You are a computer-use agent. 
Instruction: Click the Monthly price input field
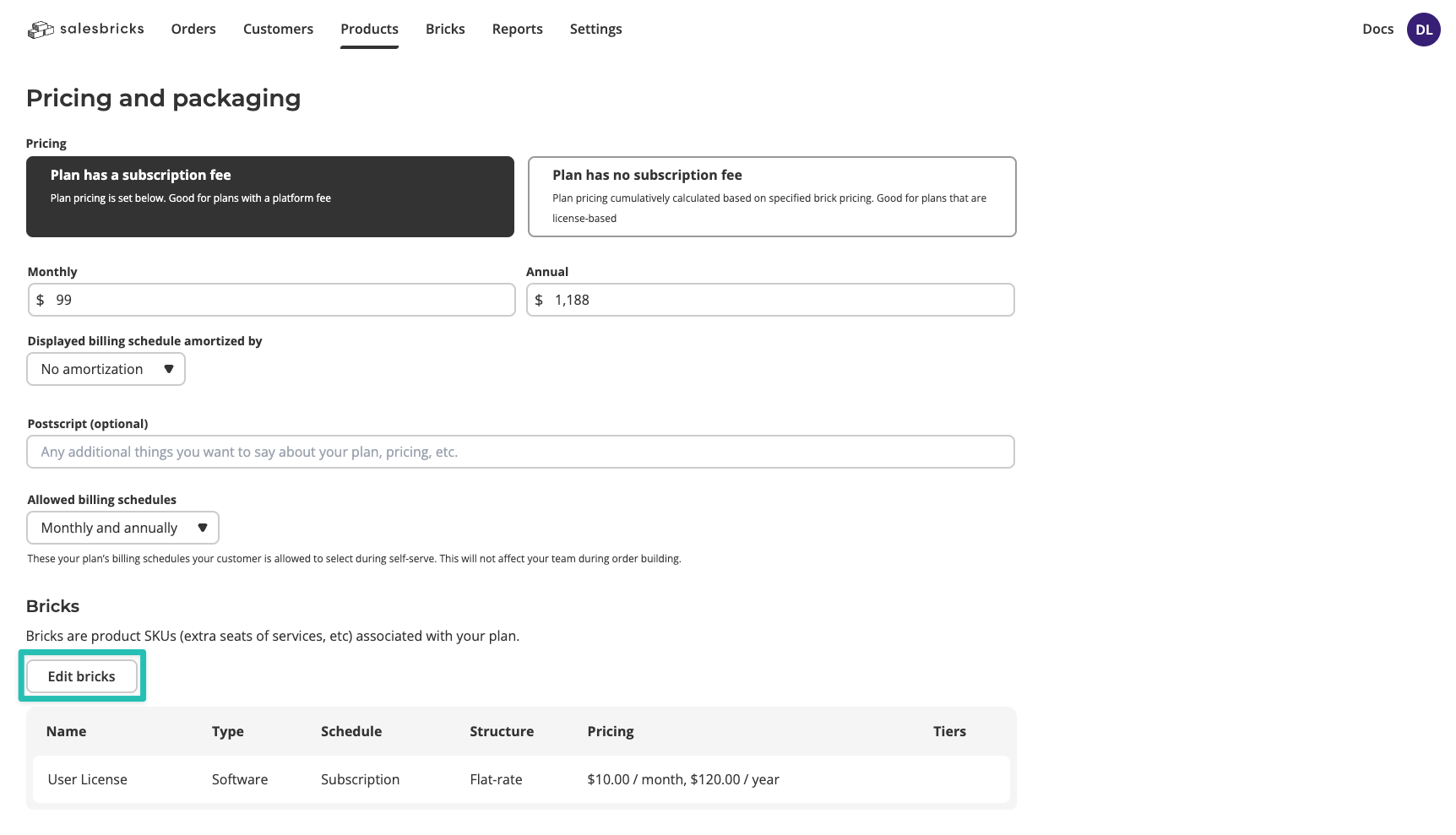[x=271, y=300]
